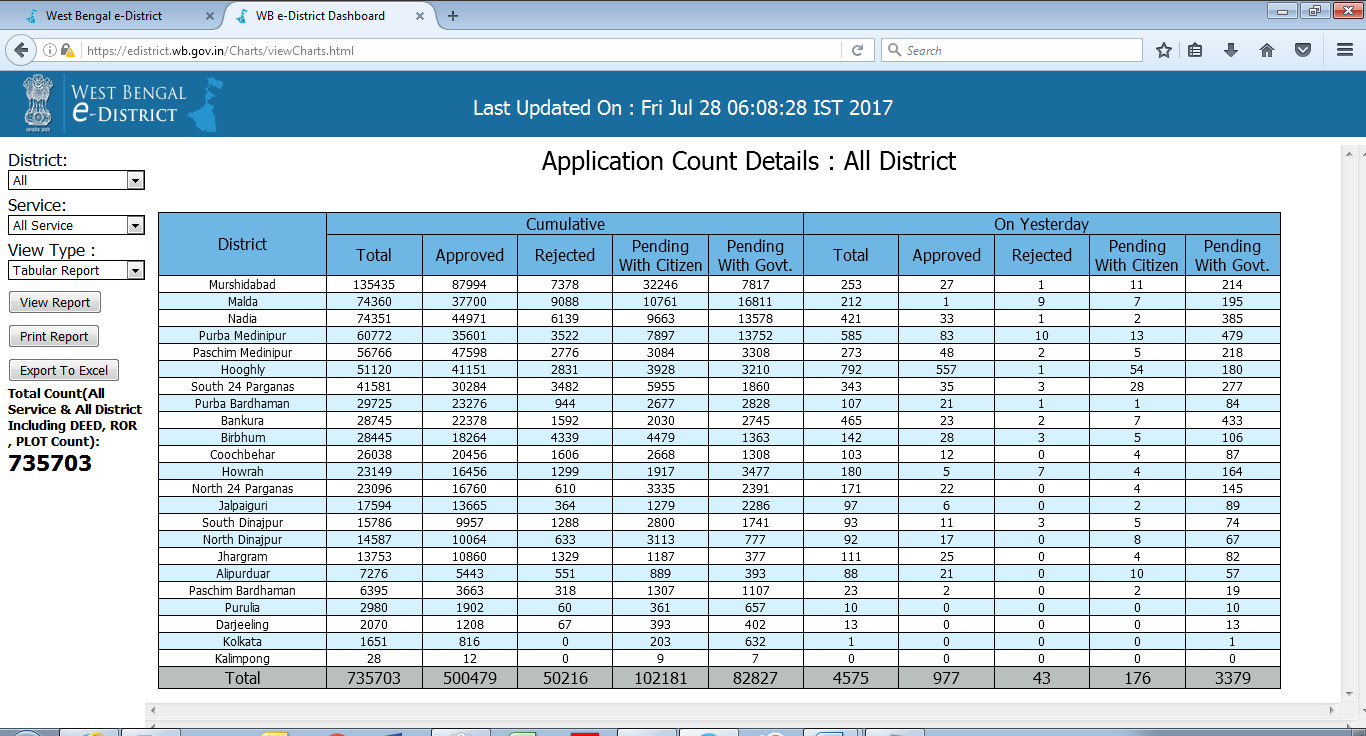
Task: Click the Purba Medinipur district cell
Action: click(x=242, y=336)
